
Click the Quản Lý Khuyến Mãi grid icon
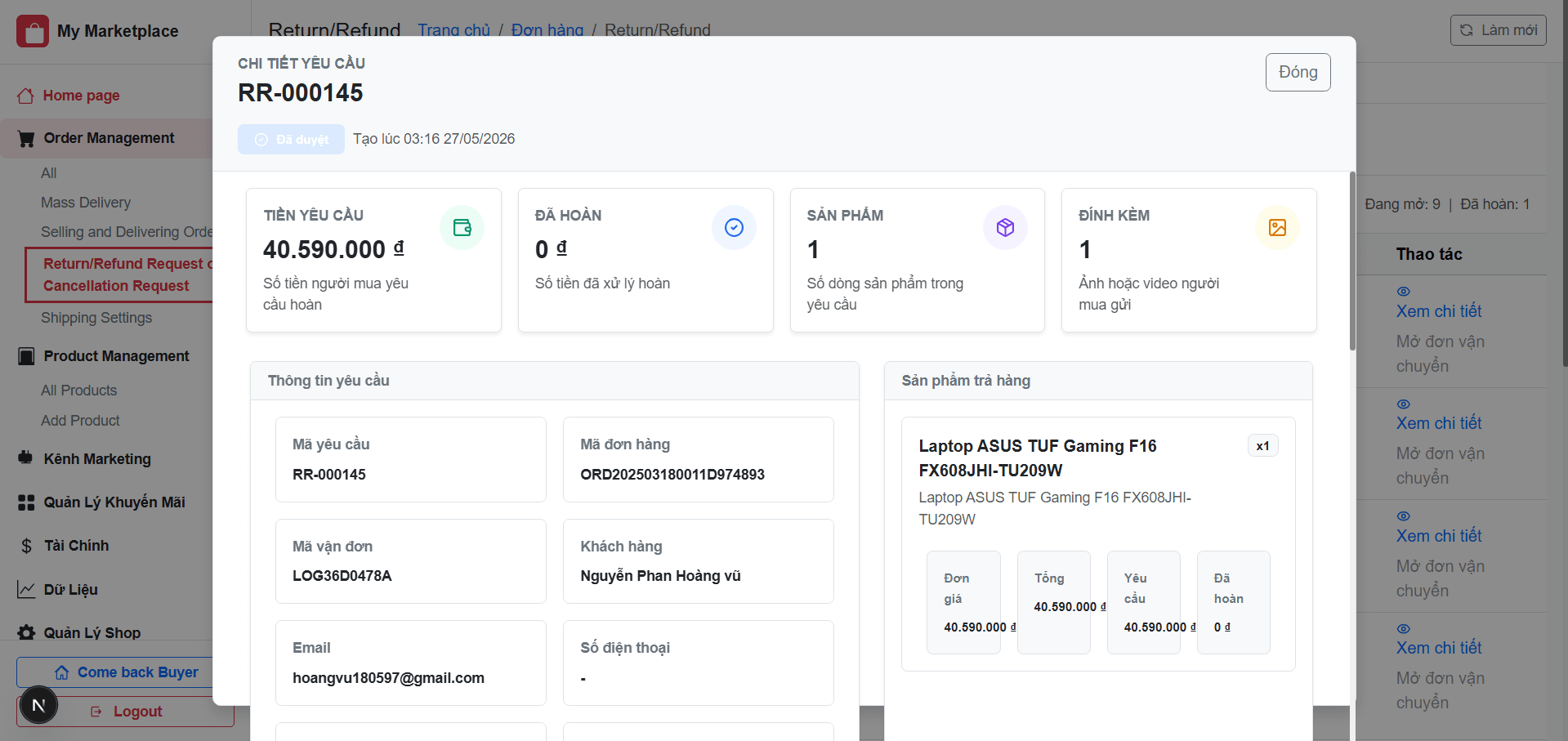(26, 502)
